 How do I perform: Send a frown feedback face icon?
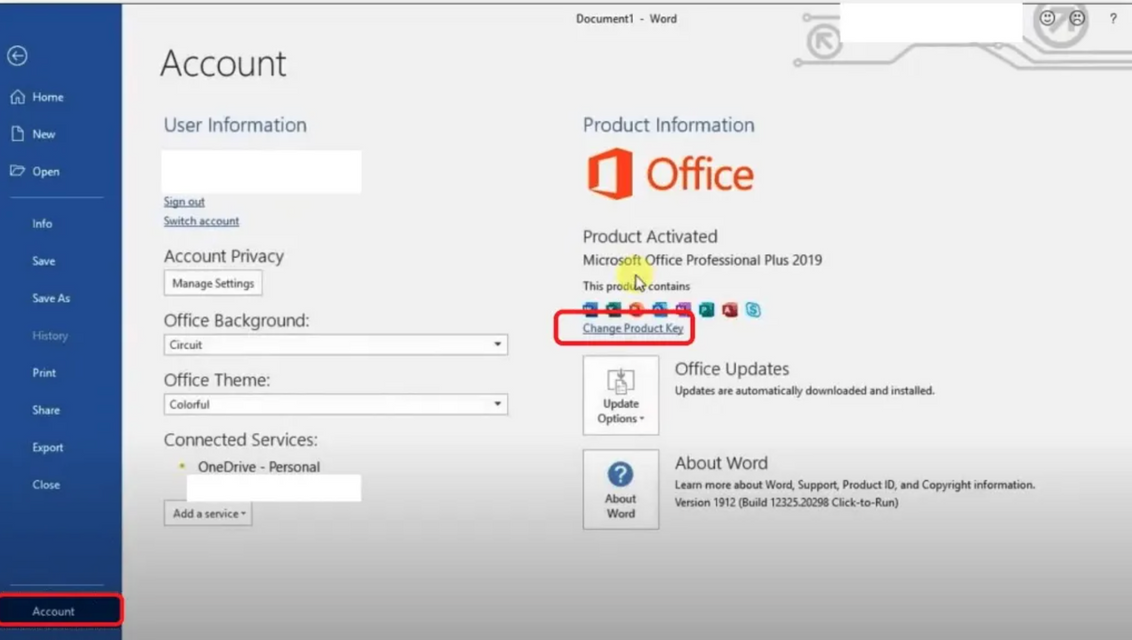[1077, 19]
